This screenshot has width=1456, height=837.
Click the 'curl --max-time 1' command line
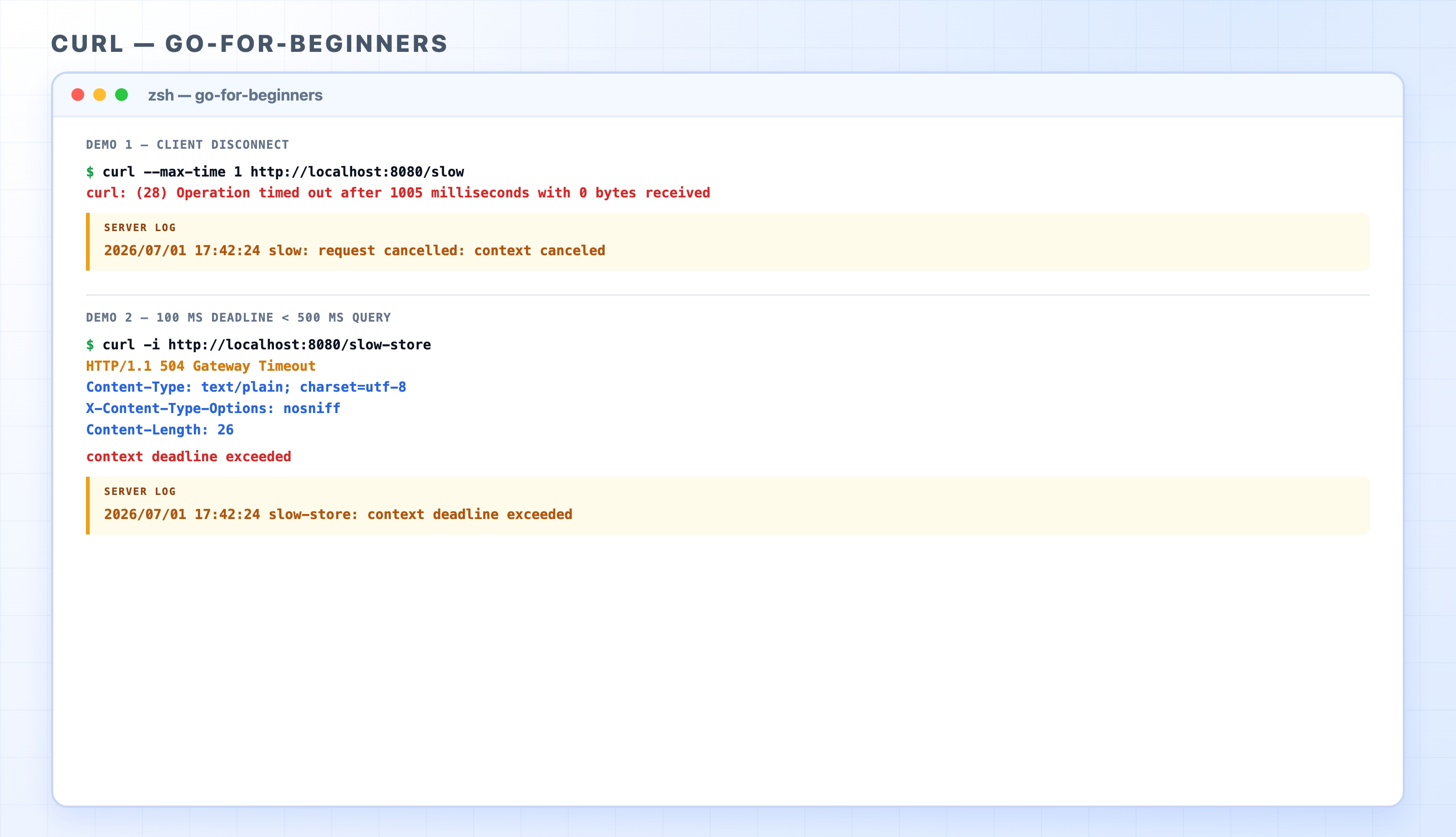(283, 172)
